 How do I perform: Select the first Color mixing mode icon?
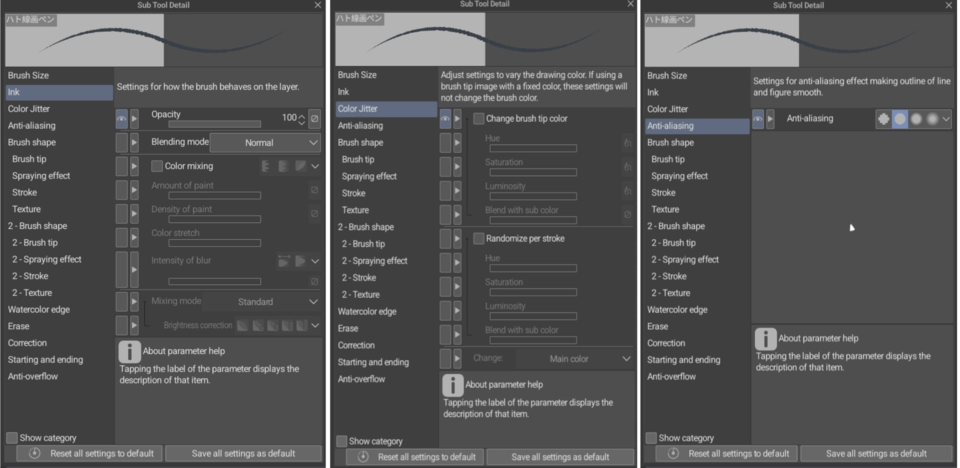[x=266, y=166]
